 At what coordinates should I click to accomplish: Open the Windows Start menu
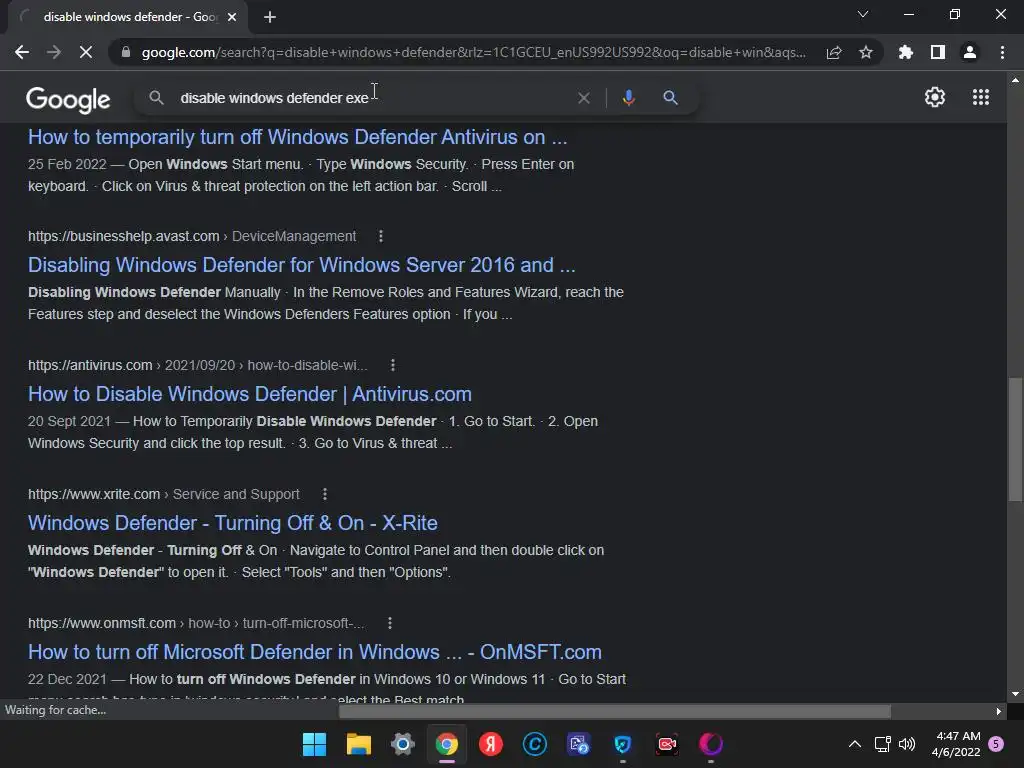(314, 744)
